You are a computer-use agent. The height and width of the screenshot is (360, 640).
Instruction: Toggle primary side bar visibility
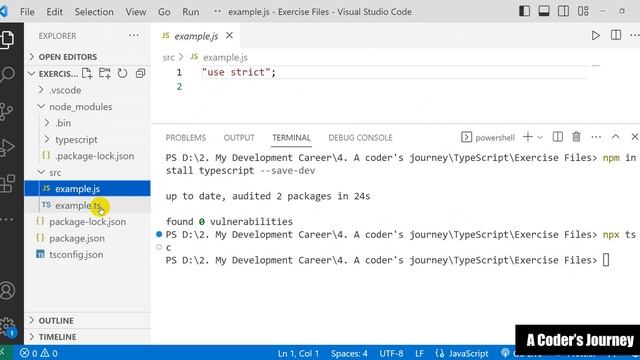524,11
